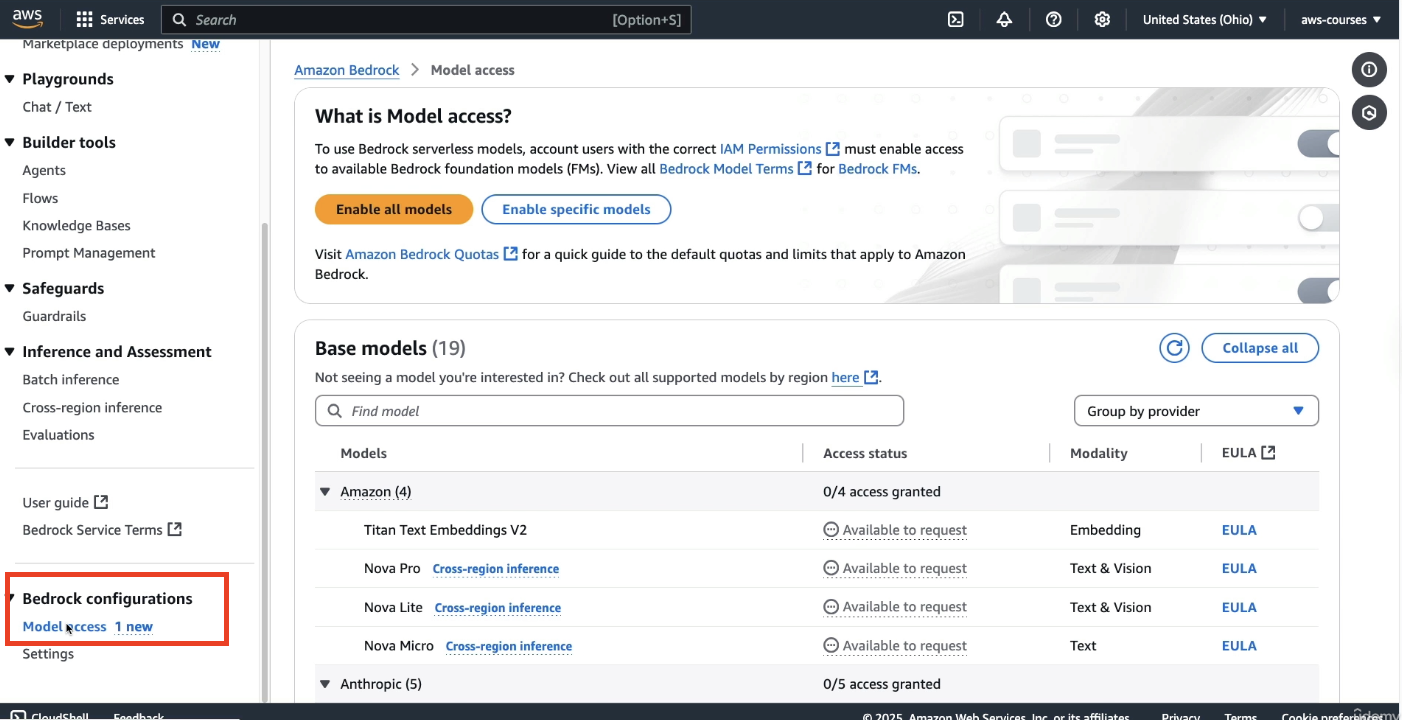This screenshot has height=720, width=1402.
Task: Click the sidebar vertical scrollbar
Action: tap(264, 460)
